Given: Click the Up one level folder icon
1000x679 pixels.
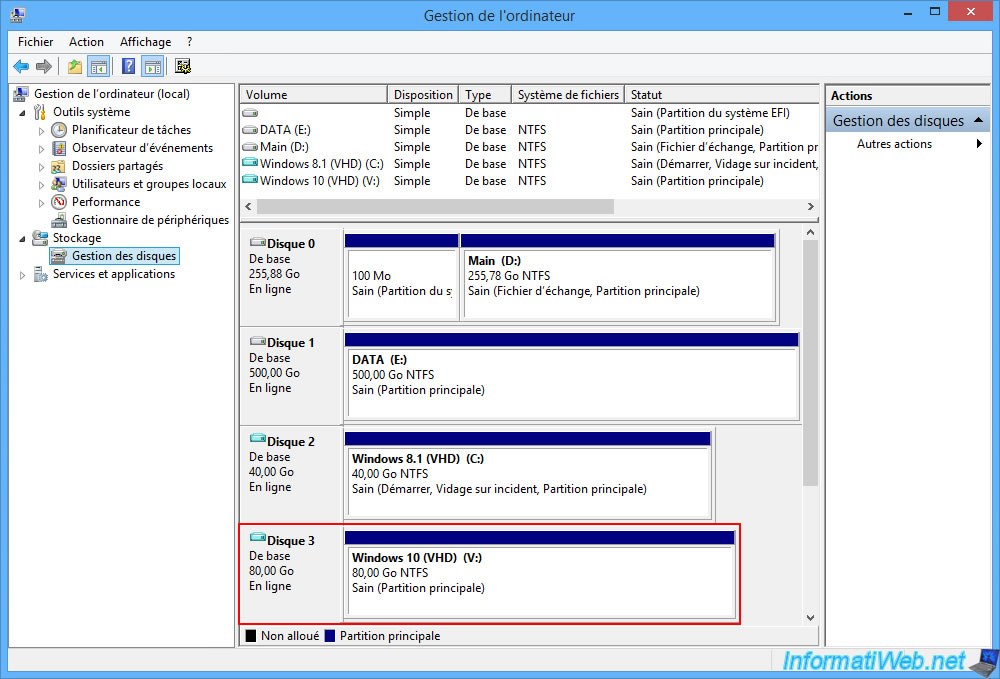Looking at the screenshot, I should (x=75, y=67).
